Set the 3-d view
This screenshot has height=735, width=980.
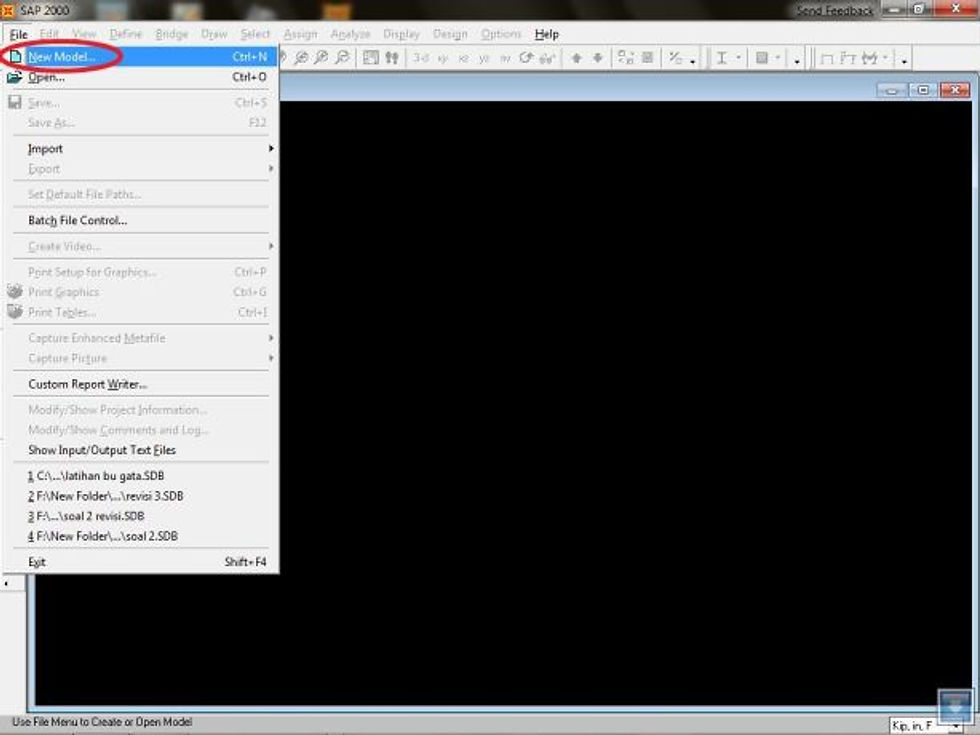tap(421, 58)
